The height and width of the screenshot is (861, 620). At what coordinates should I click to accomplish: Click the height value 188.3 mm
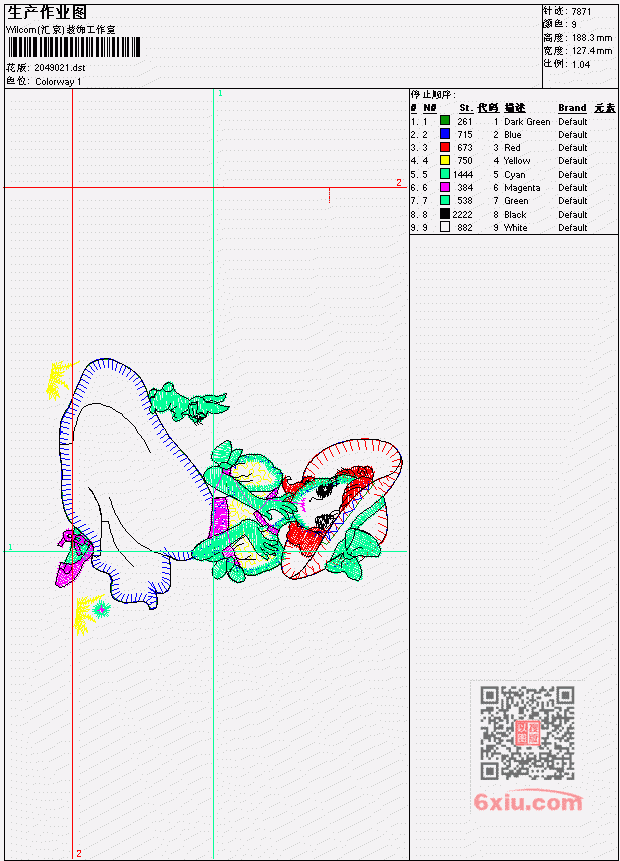point(592,38)
